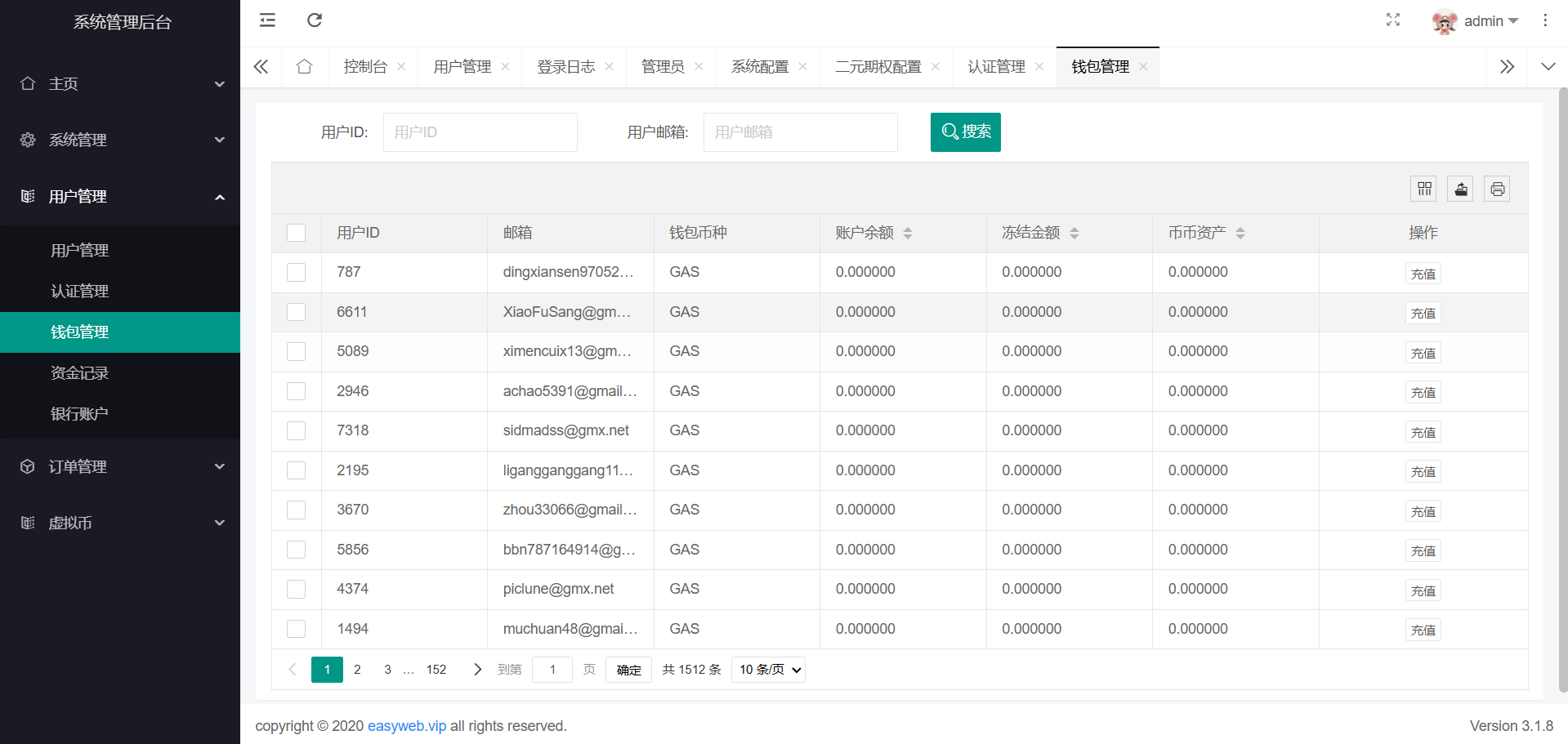This screenshot has height=744, width=1568.
Task: Click the print table icon
Action: point(1497,189)
